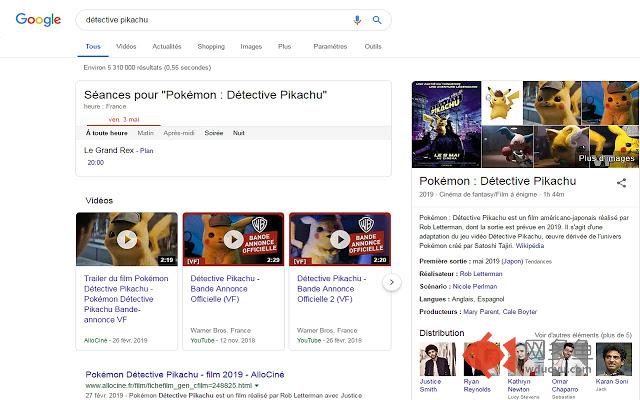
Task: Open 'Détective Pikachu - Bande Annonce Officielle (VF)' link
Action: [224, 289]
